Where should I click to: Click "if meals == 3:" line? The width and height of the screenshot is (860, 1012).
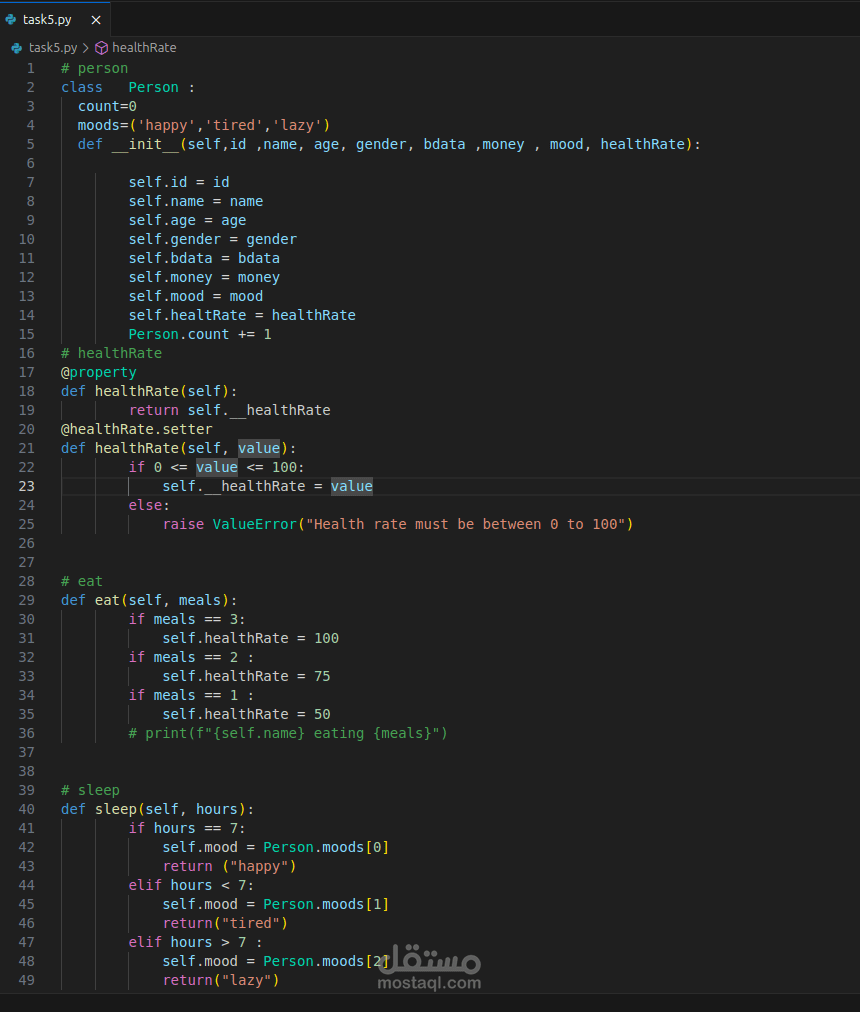pos(187,619)
